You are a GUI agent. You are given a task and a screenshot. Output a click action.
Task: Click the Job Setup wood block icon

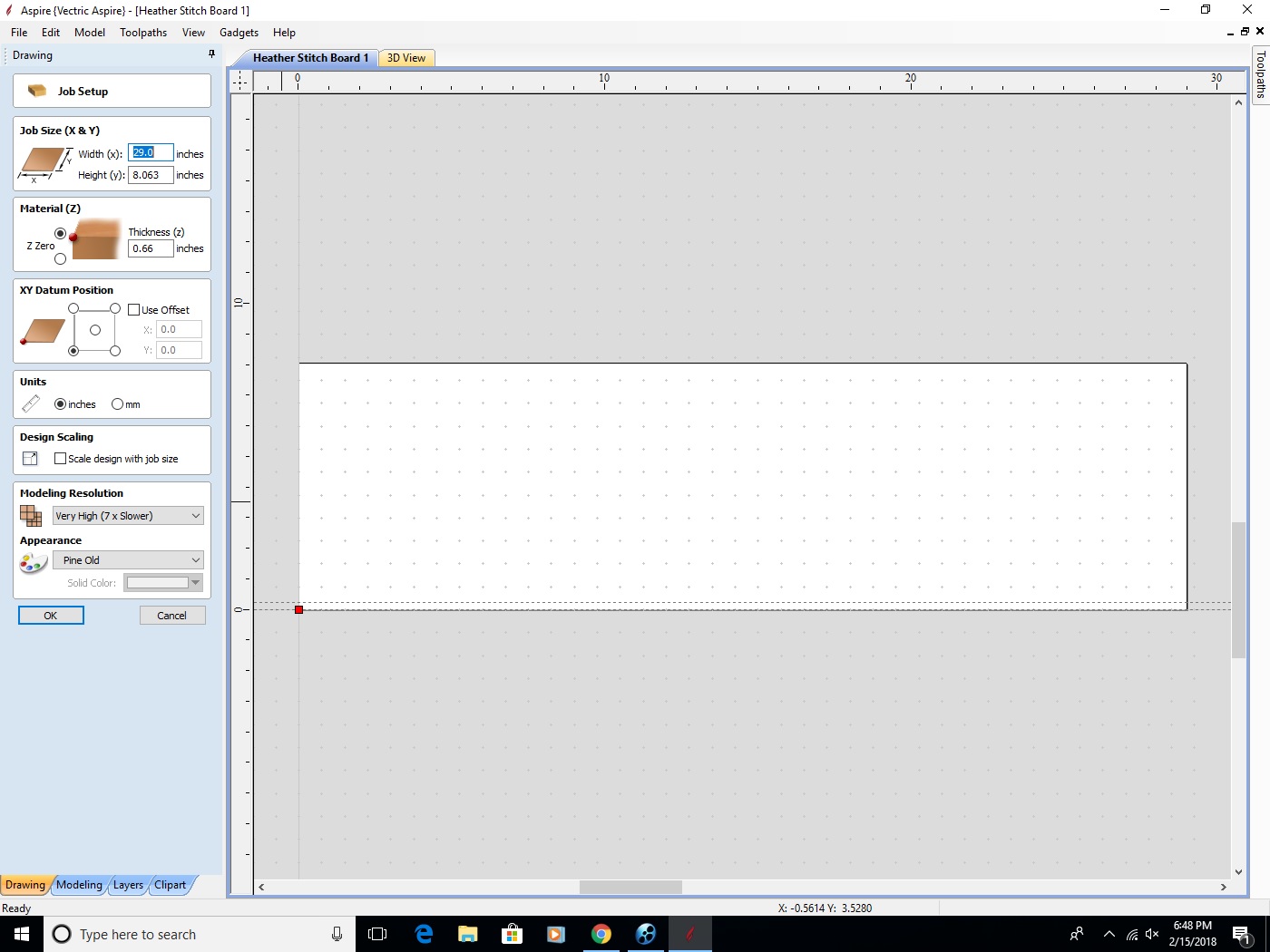(x=37, y=91)
